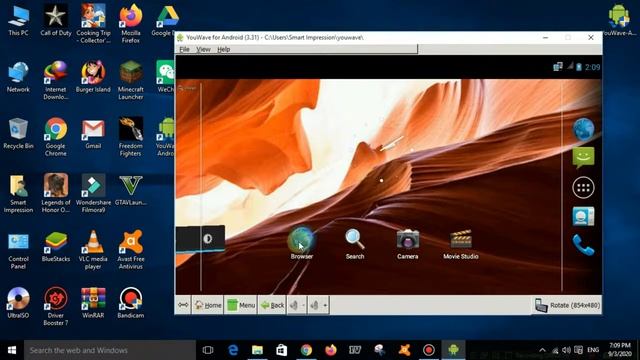This screenshot has height=360, width=640.
Task: Select Google Chrome desktop shortcut
Action: pyautogui.click(x=56, y=137)
